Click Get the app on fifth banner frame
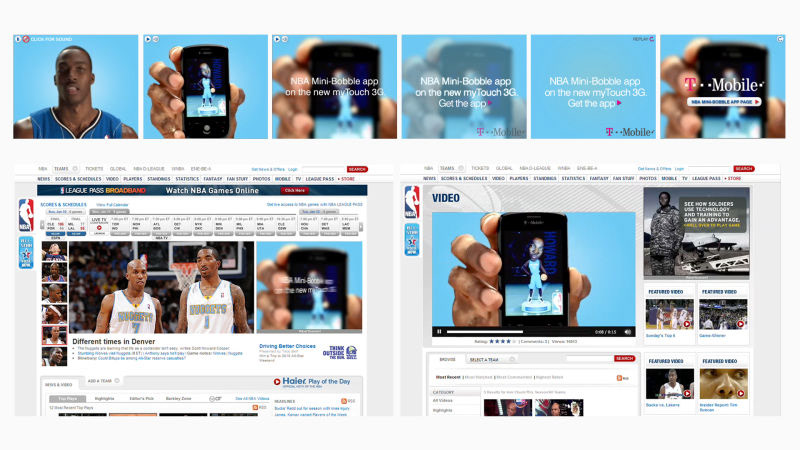Screen dimensions: 800x450 tap(594, 104)
